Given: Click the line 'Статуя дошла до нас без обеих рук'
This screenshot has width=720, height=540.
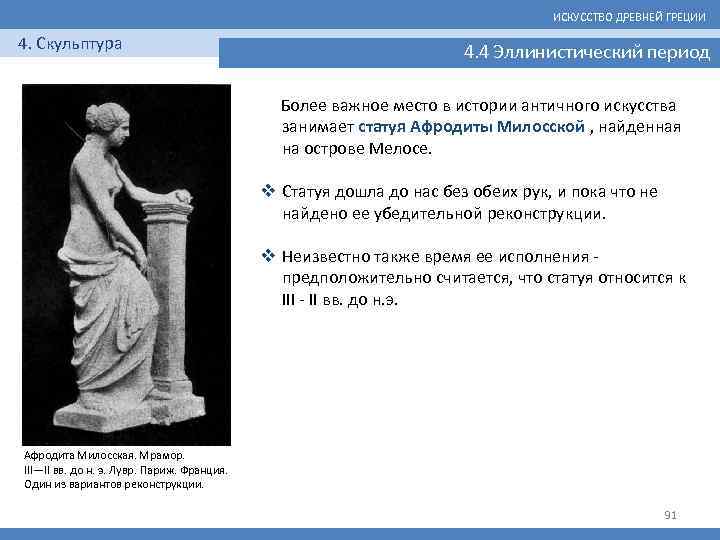Looking at the screenshot, I should pos(470,192).
